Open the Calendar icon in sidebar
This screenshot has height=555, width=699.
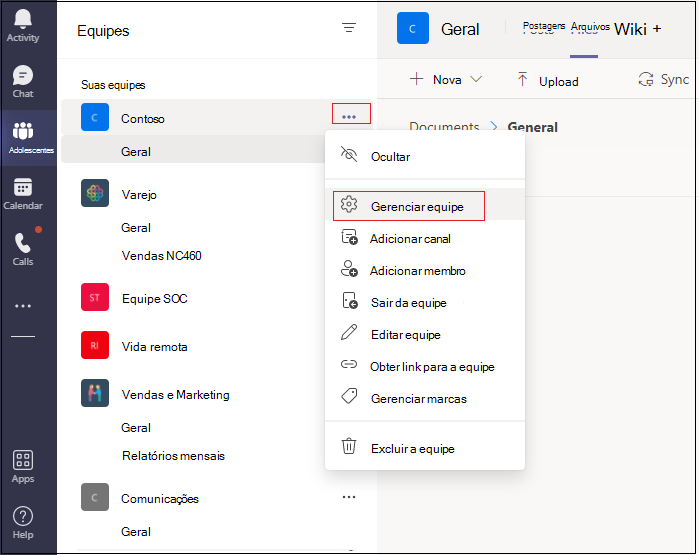click(23, 187)
